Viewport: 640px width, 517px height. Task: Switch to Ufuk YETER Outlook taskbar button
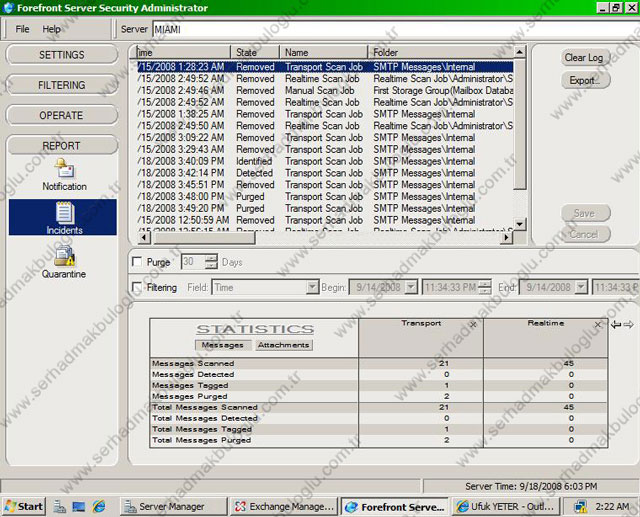point(504,507)
